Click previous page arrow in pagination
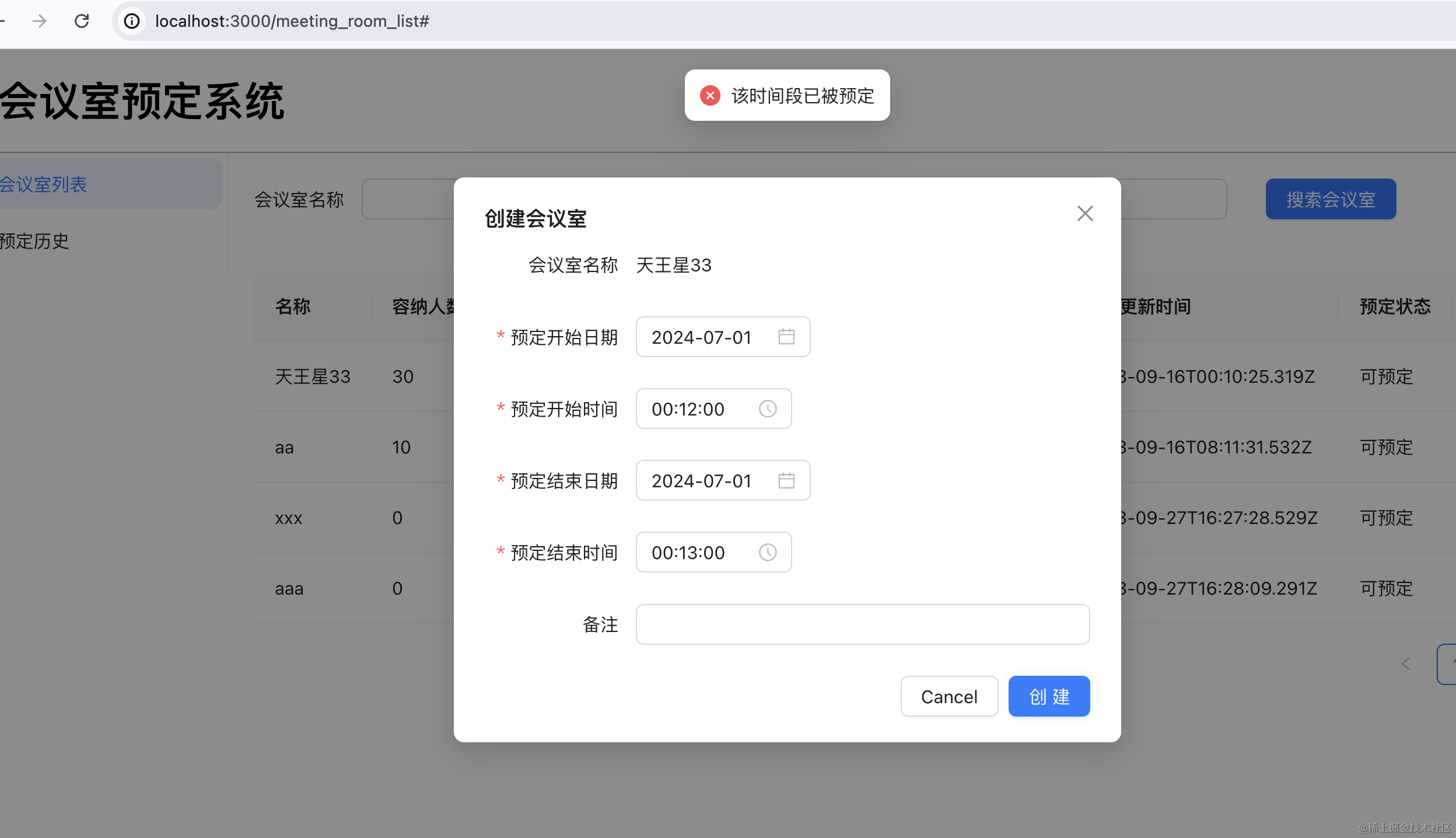The image size is (1456, 838). click(1406, 664)
